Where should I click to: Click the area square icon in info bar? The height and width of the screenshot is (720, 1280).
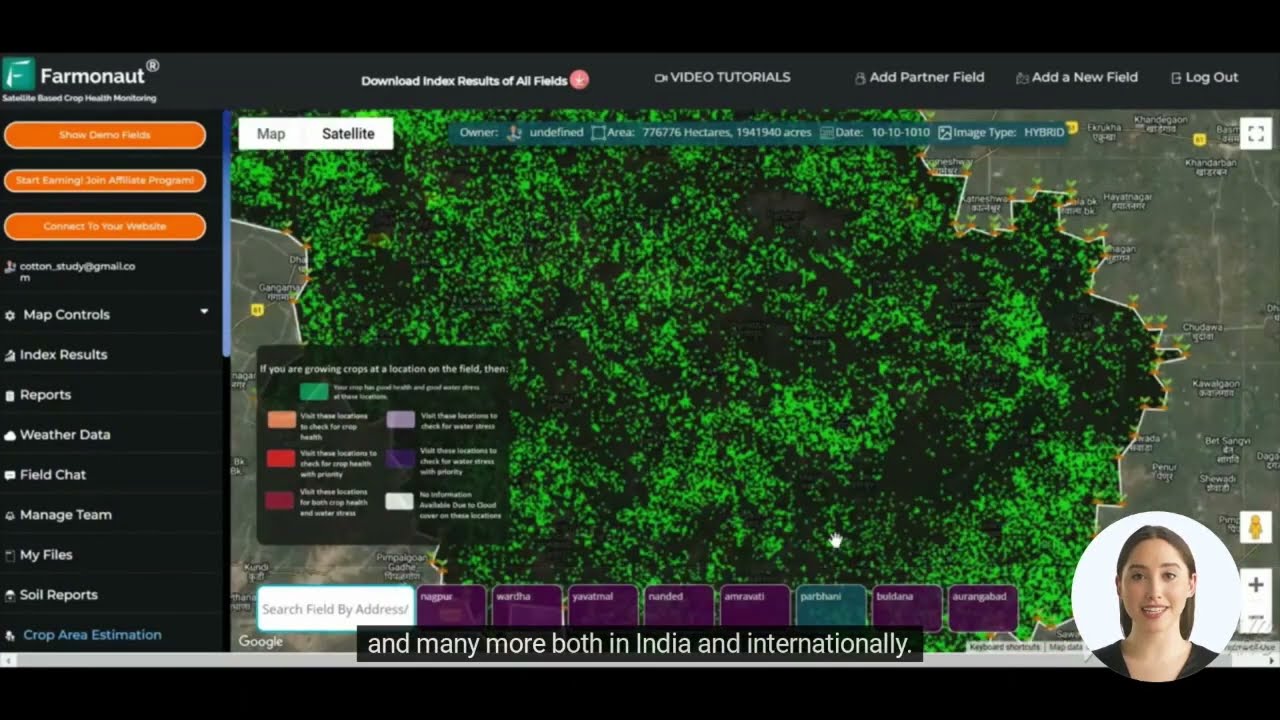point(598,132)
